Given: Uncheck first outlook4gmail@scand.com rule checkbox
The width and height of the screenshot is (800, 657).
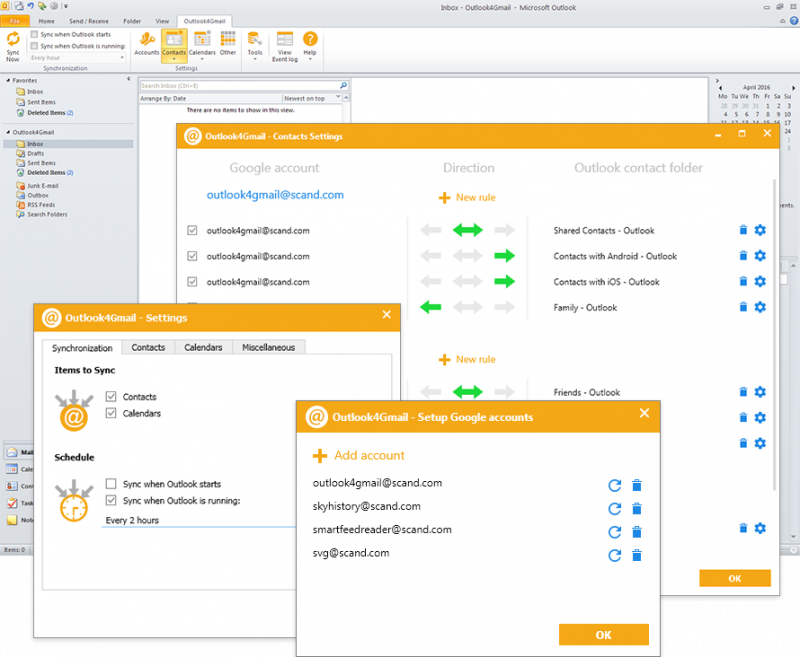Looking at the screenshot, I should point(192,230).
